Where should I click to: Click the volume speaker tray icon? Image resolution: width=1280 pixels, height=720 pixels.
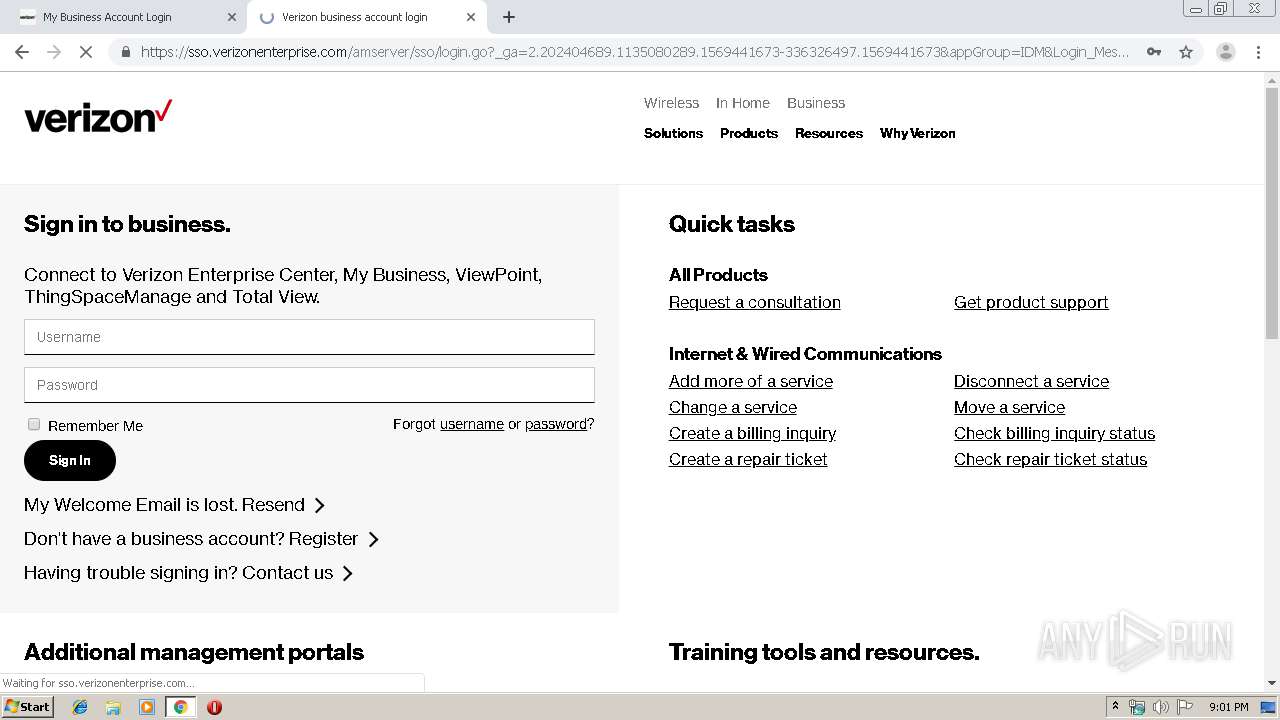[1161, 707]
